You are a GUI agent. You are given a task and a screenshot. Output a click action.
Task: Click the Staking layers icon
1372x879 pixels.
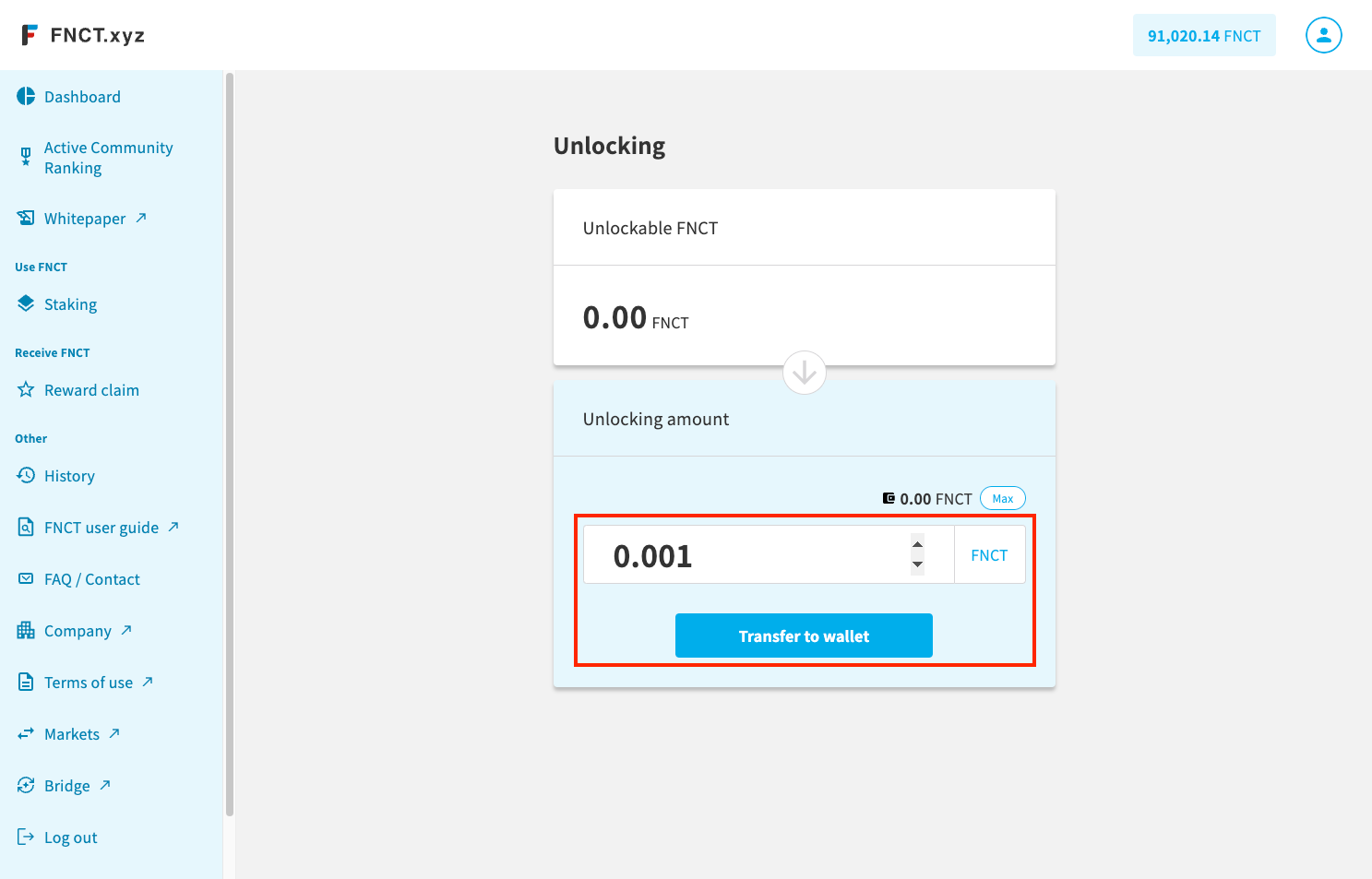coord(26,303)
